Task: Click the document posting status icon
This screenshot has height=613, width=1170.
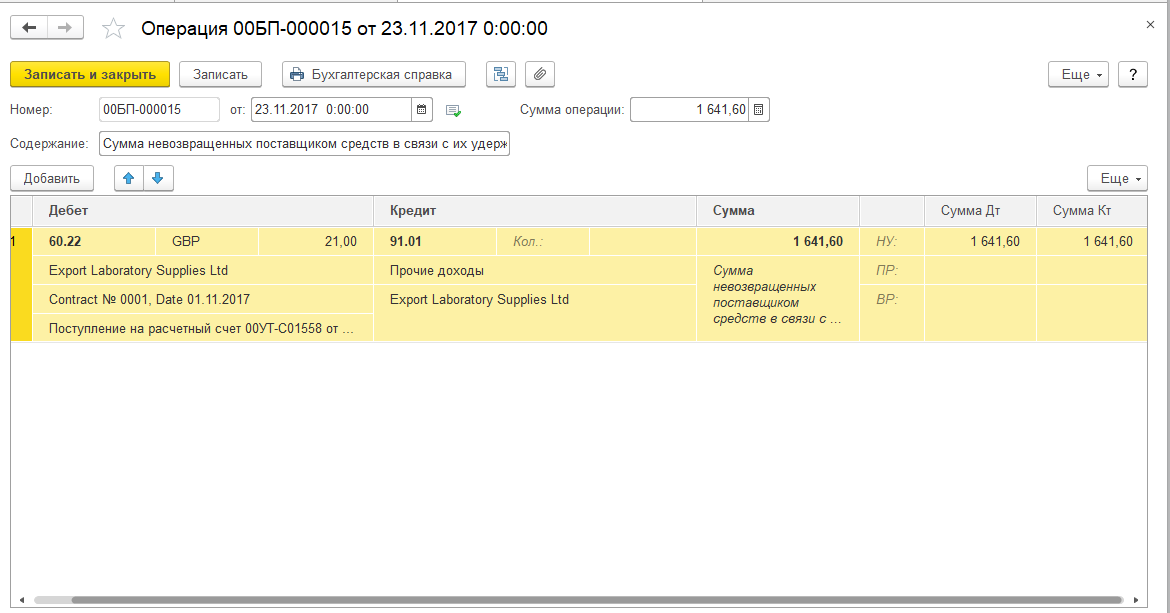Action: click(453, 110)
